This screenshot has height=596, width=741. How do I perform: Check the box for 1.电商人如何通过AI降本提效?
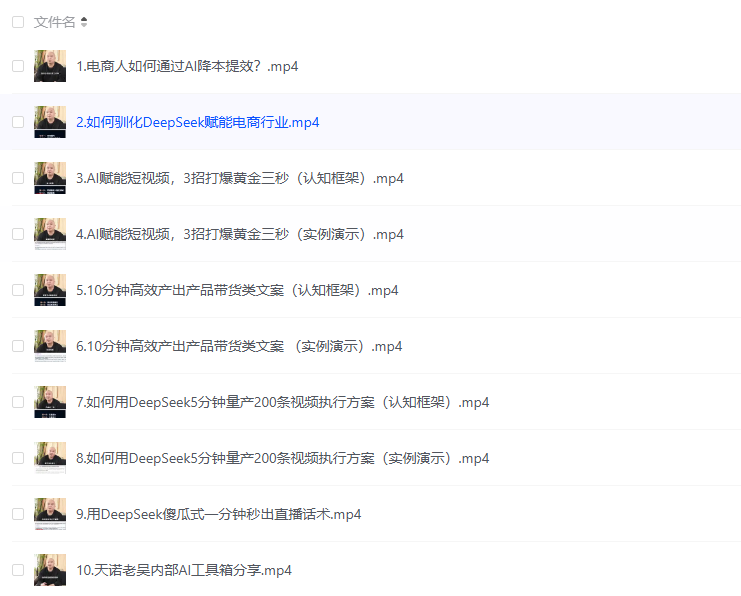click(x=18, y=66)
